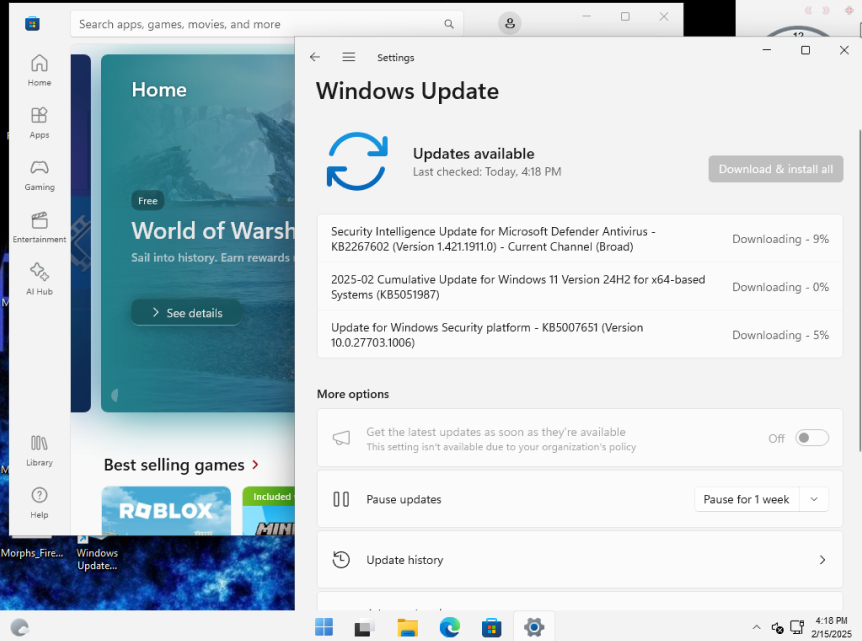Click See details for World of Warships
Viewport: 862px width, 641px height.
tap(186, 313)
